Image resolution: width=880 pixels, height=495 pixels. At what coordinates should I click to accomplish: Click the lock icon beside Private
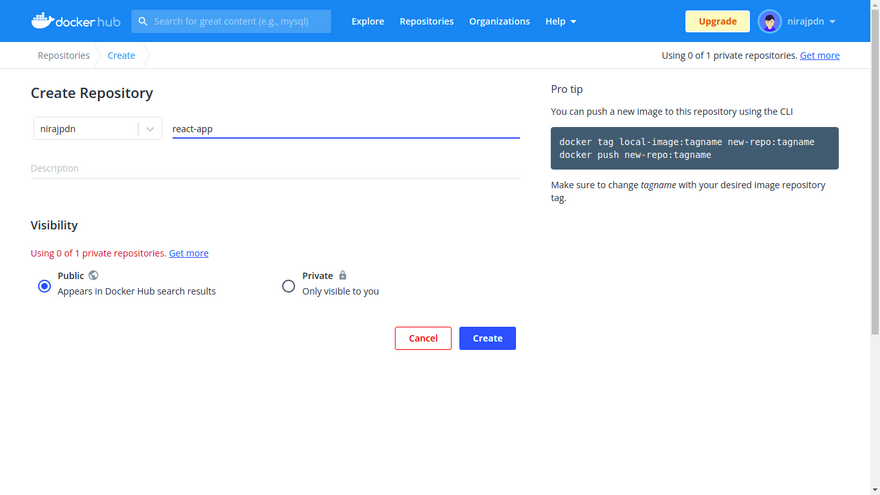click(343, 275)
